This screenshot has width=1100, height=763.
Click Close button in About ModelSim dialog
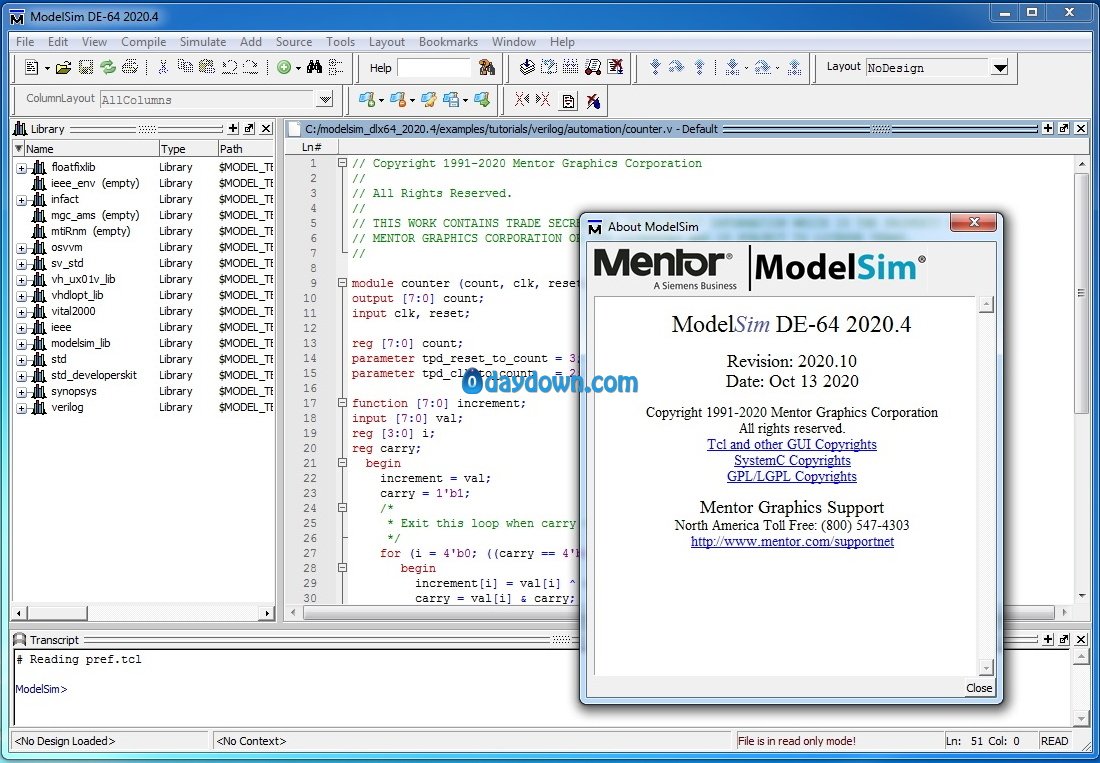pos(979,688)
